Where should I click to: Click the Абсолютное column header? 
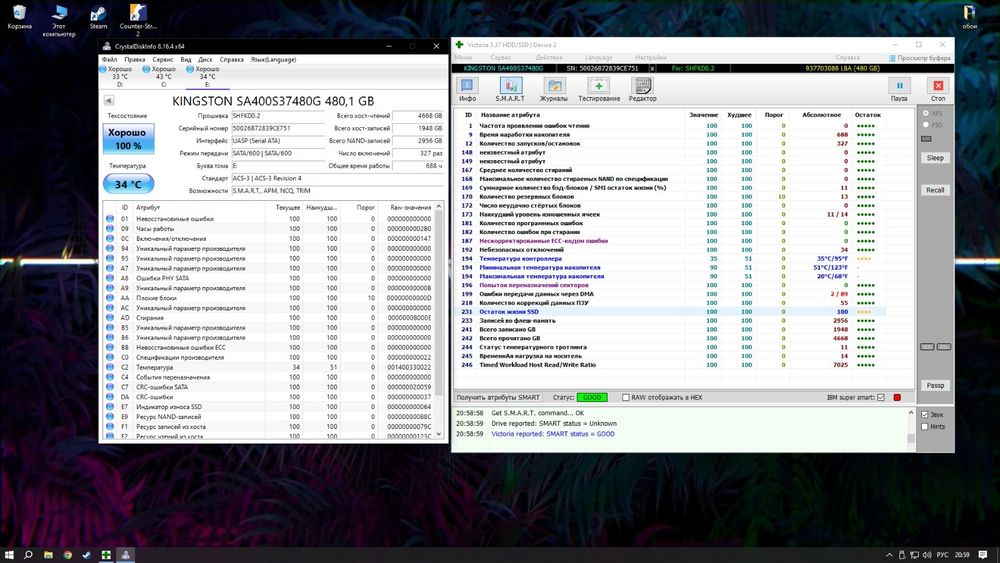click(821, 115)
